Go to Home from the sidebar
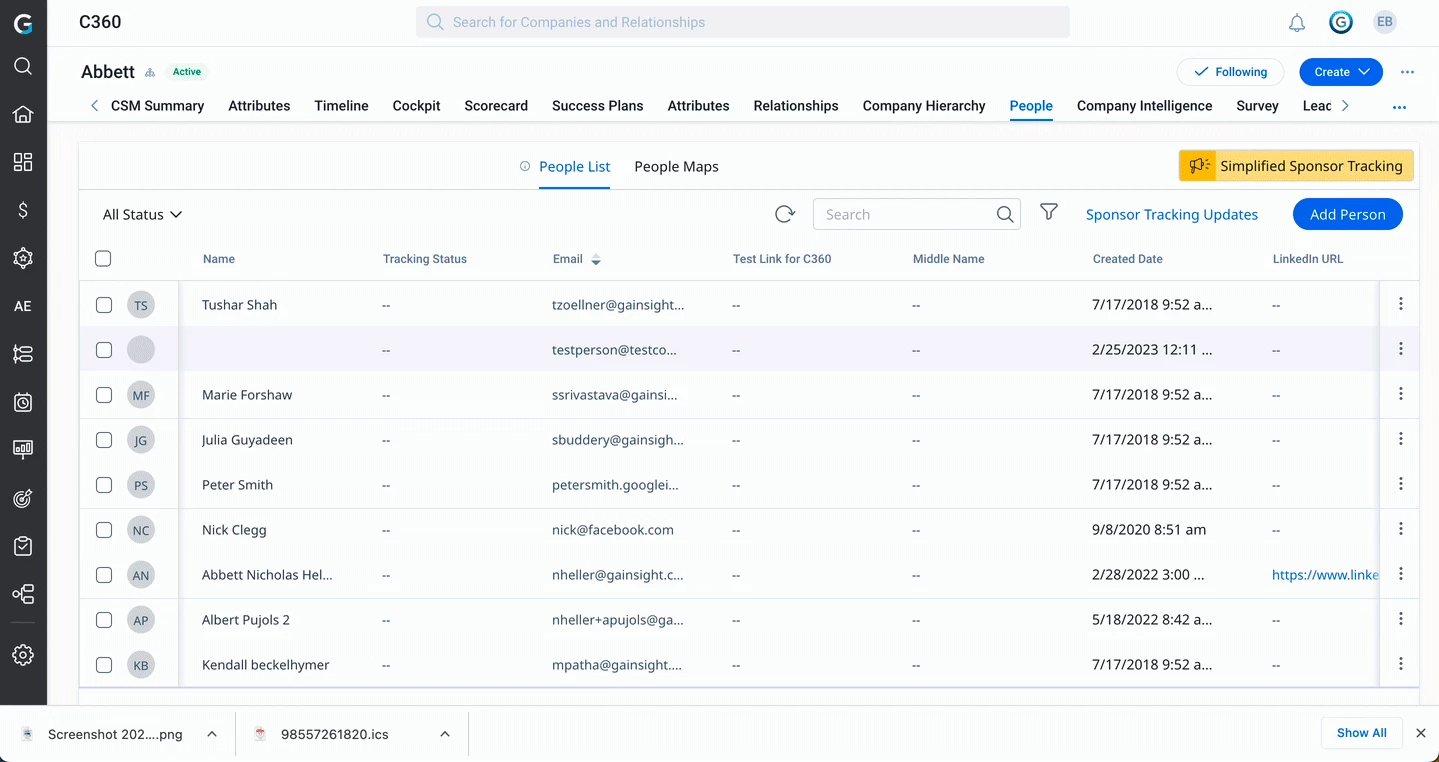 [23, 114]
